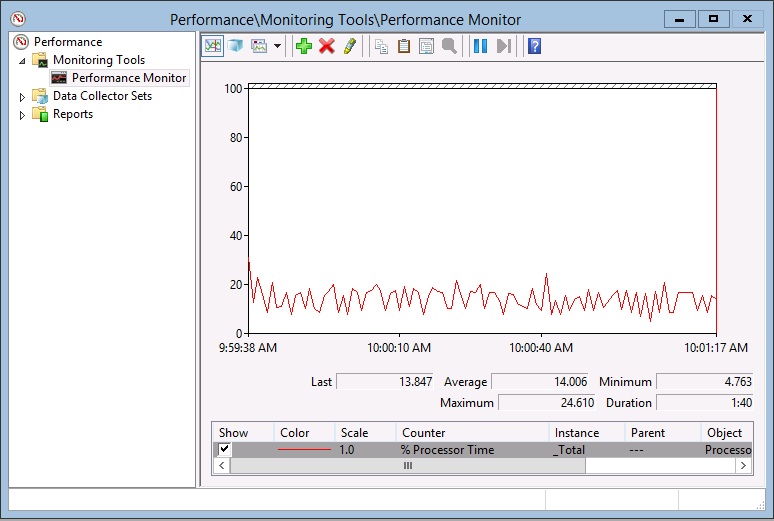Paste the counter list from toolbar
This screenshot has width=774, height=521.
(x=404, y=46)
